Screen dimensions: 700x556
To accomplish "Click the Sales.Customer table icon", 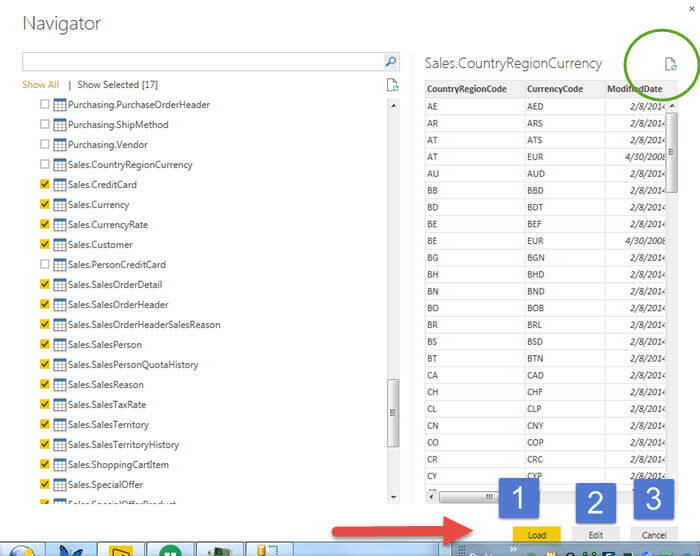I will coord(59,245).
